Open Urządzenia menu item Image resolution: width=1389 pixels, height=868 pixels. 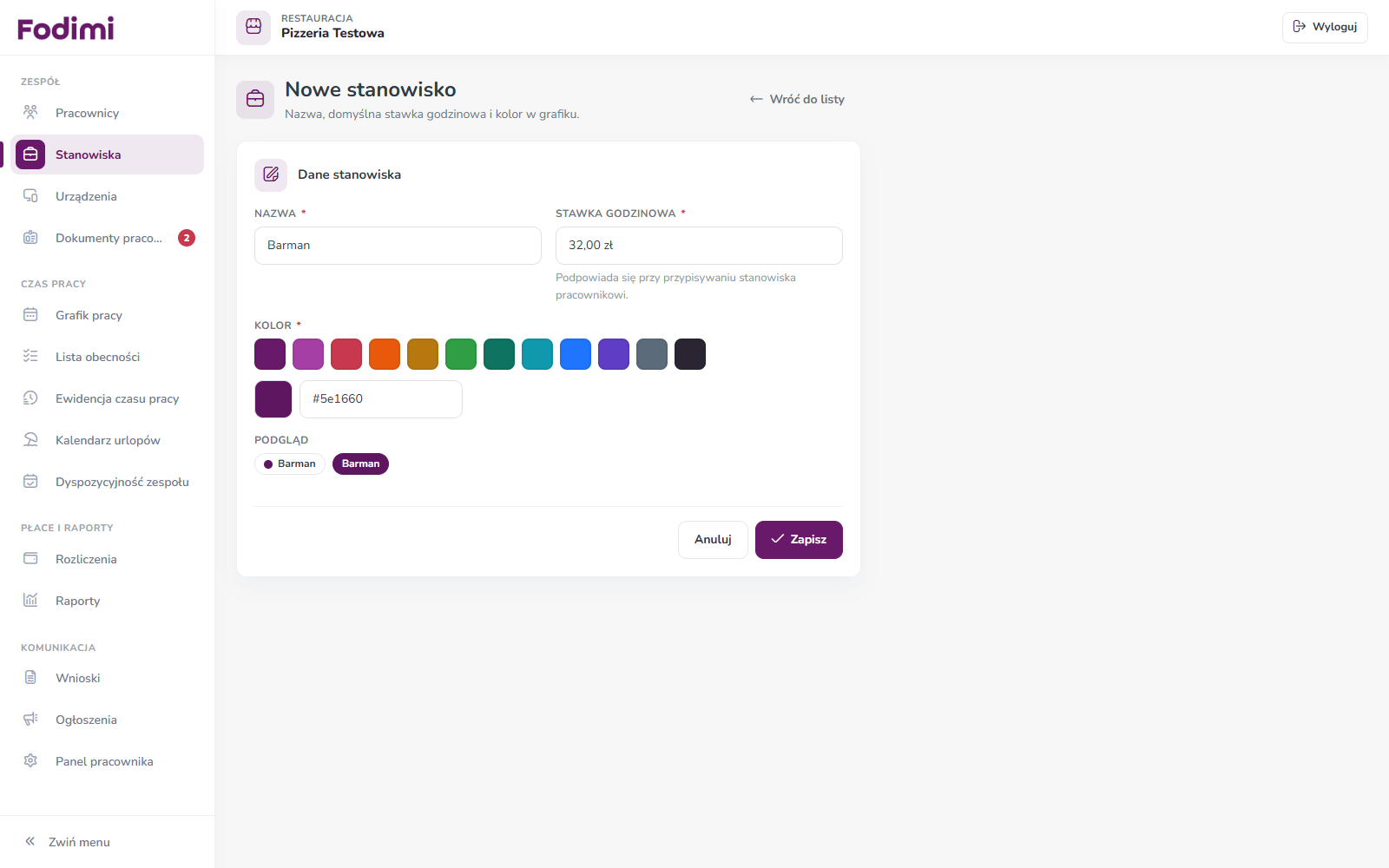click(107, 196)
